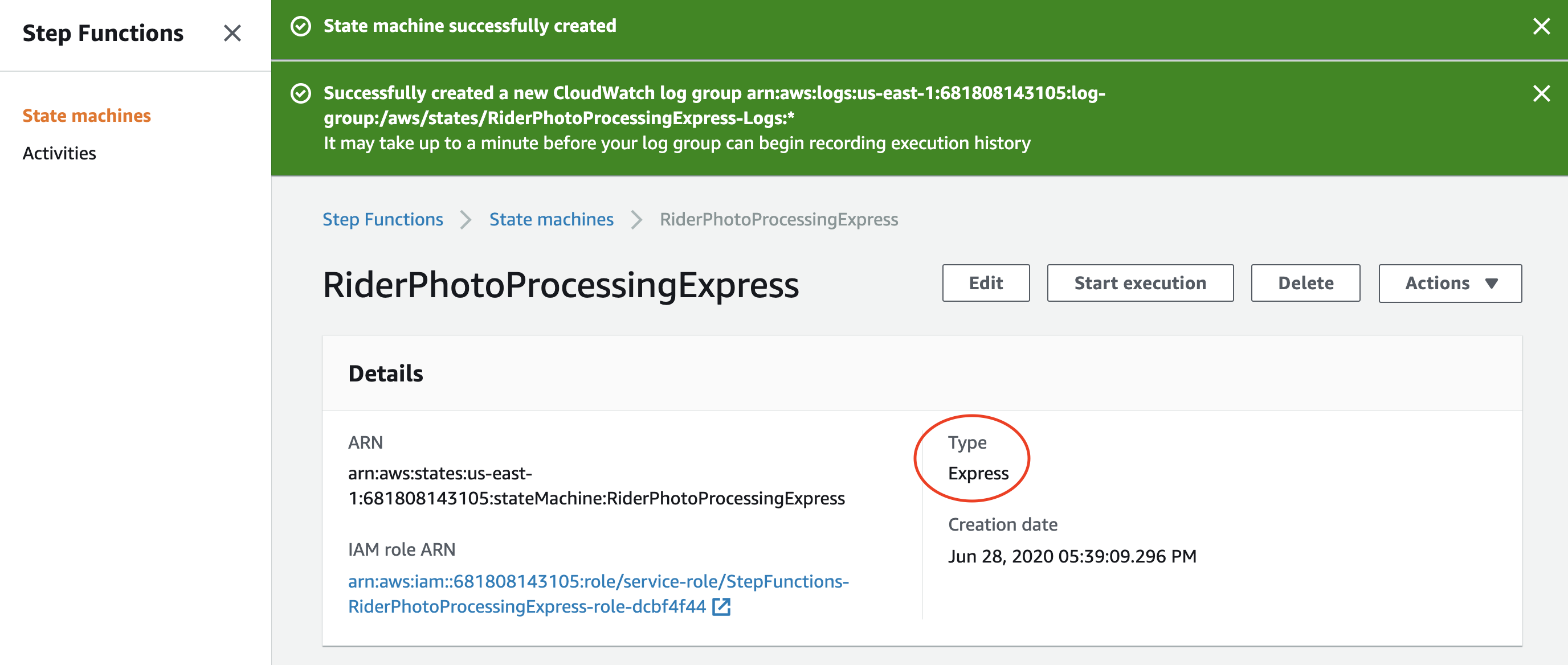Image resolution: width=1568 pixels, height=665 pixels.
Task: Select State machines in the sidebar
Action: (87, 116)
